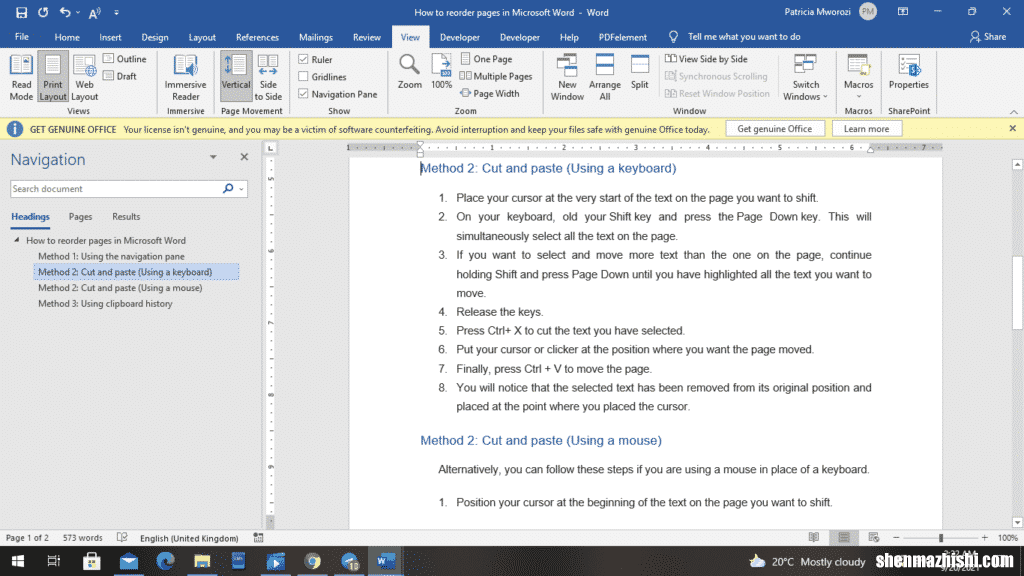This screenshot has height=576, width=1024.
Task: Open Draft view
Action: (x=120, y=76)
